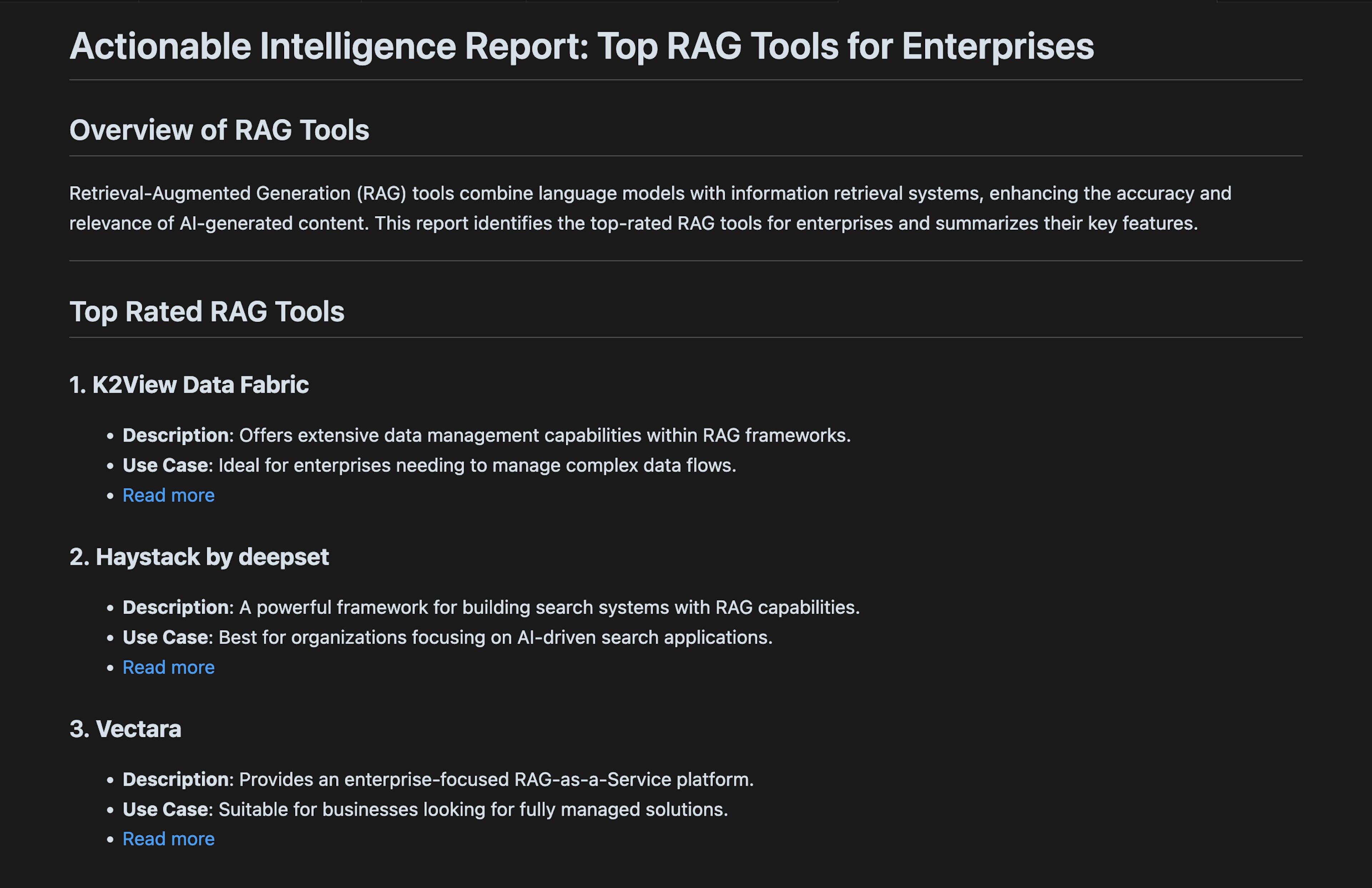
Task: Click the '2. Haystack by deepset' heading
Action: (199, 557)
